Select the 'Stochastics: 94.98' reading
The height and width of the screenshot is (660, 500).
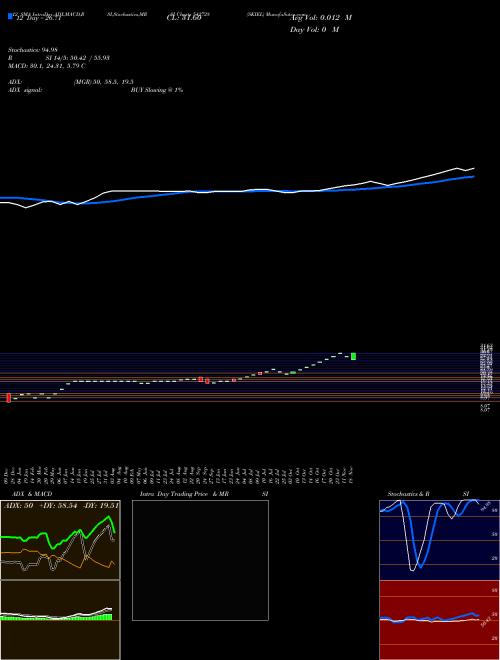pyautogui.click(x=32, y=50)
